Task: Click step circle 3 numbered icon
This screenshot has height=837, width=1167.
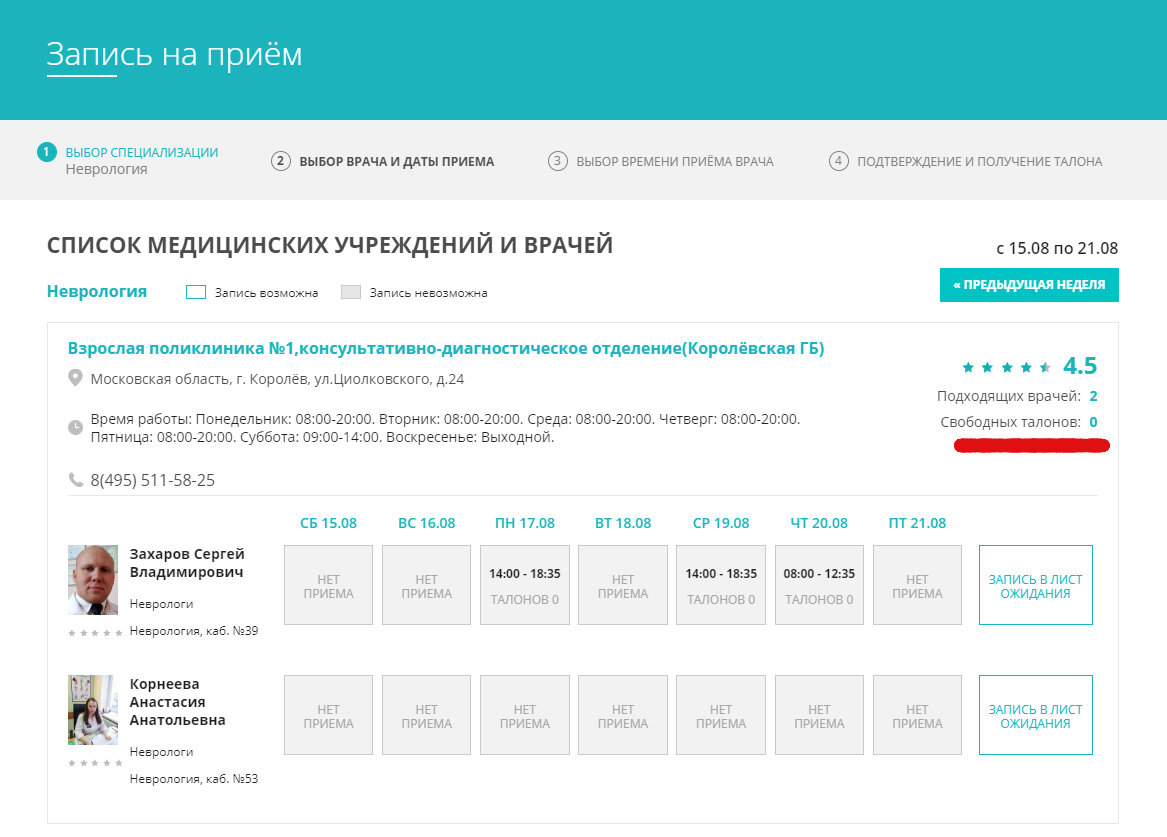Action: (556, 160)
